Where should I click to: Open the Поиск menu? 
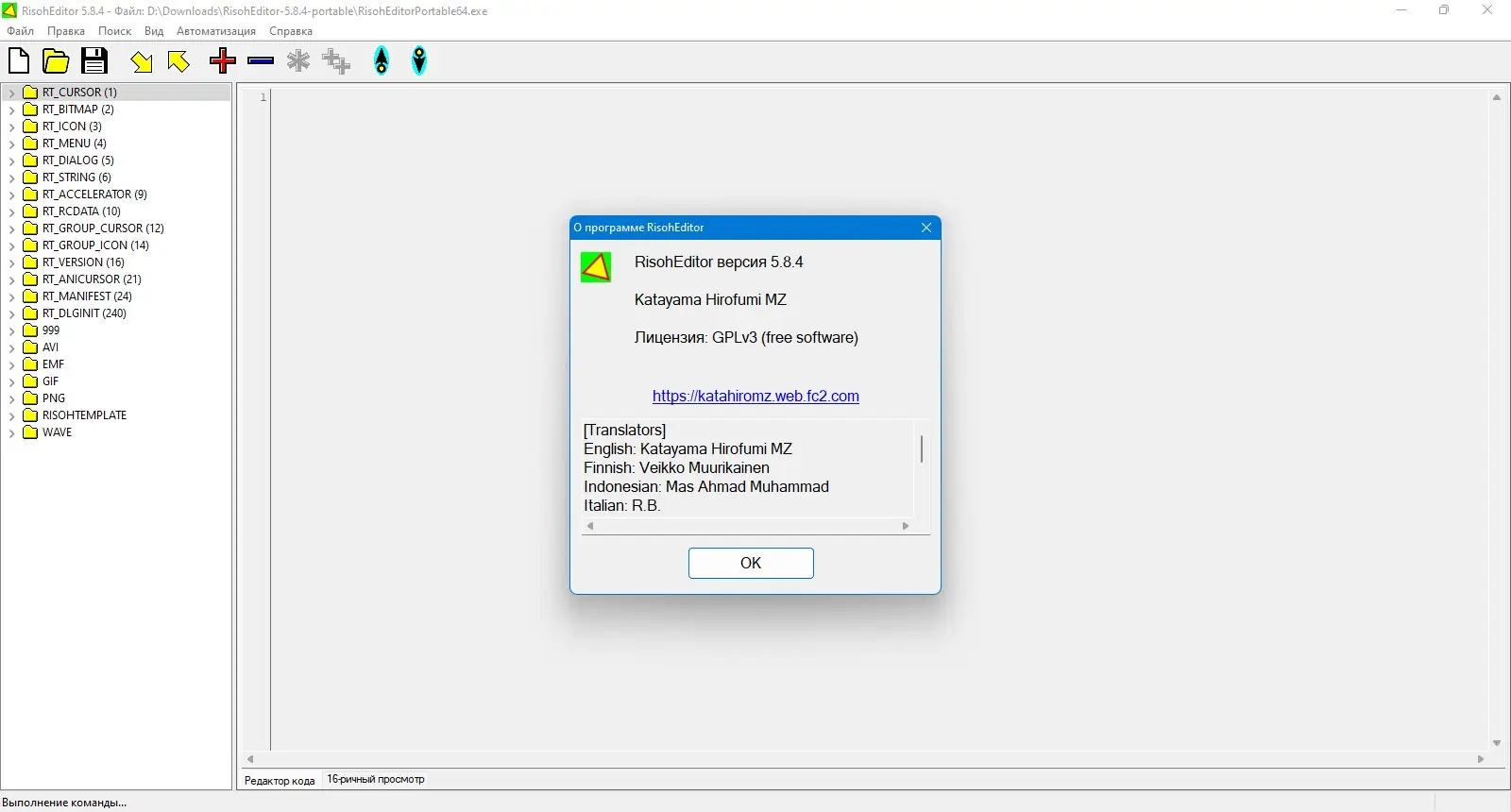point(114,31)
